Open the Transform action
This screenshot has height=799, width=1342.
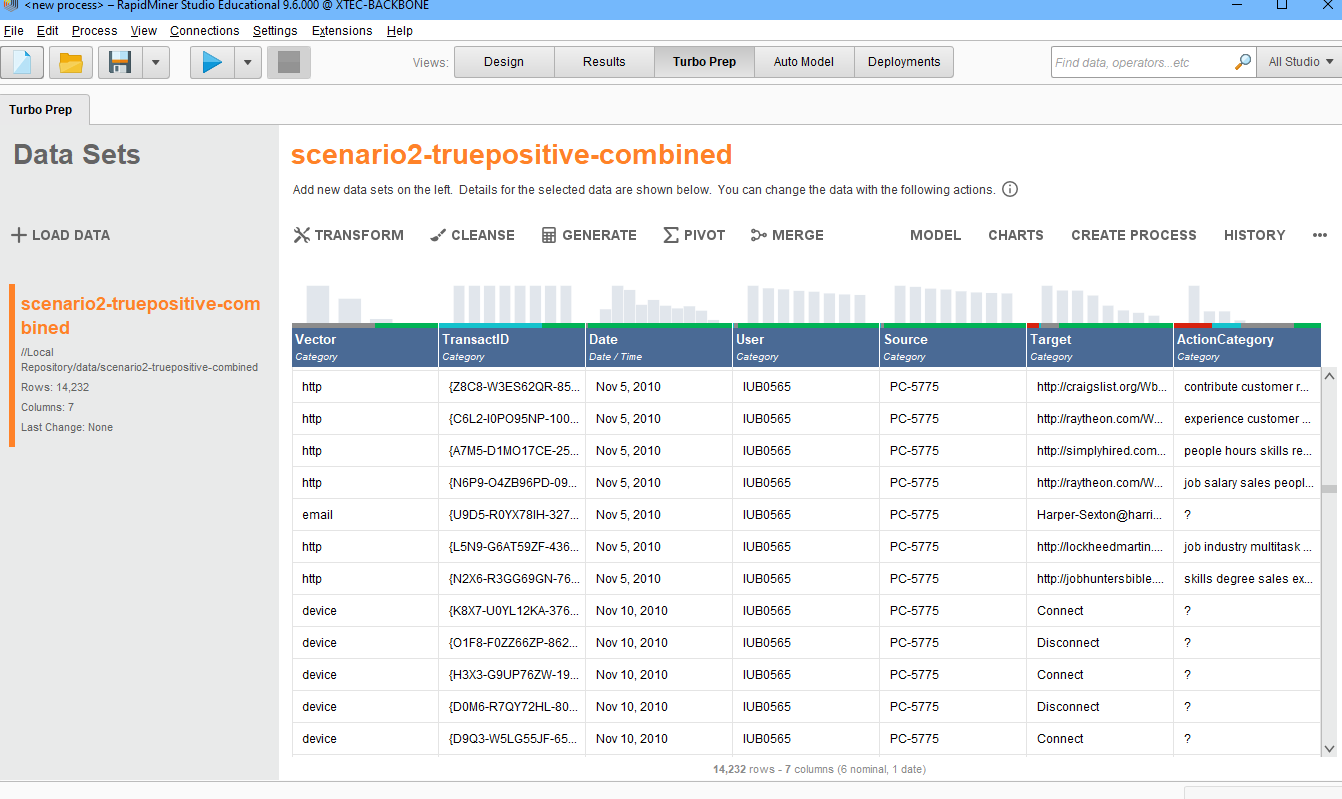point(349,235)
